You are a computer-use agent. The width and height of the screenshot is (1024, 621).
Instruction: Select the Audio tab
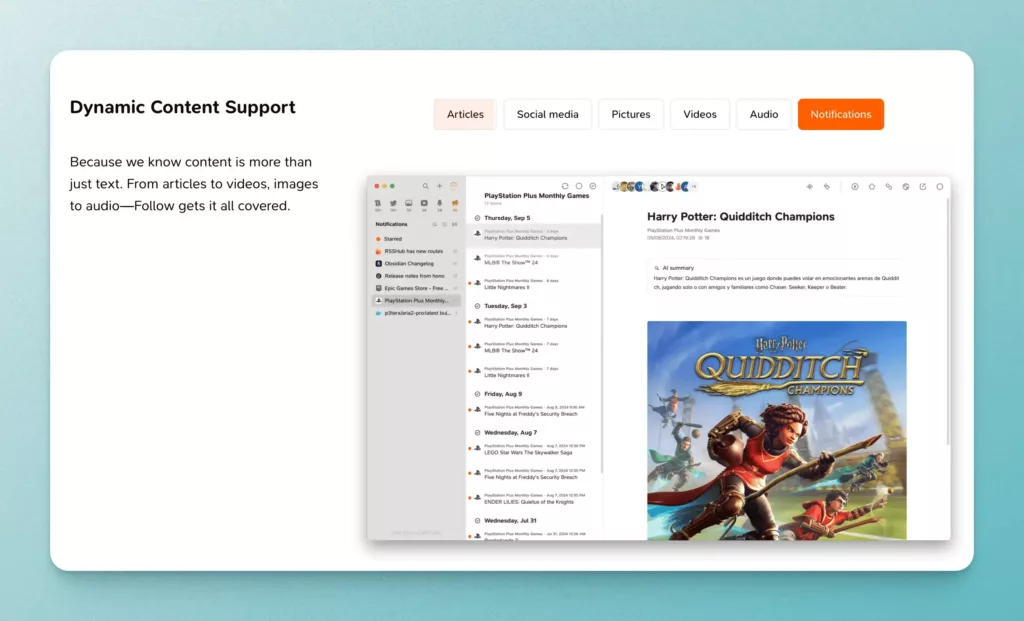click(x=764, y=114)
